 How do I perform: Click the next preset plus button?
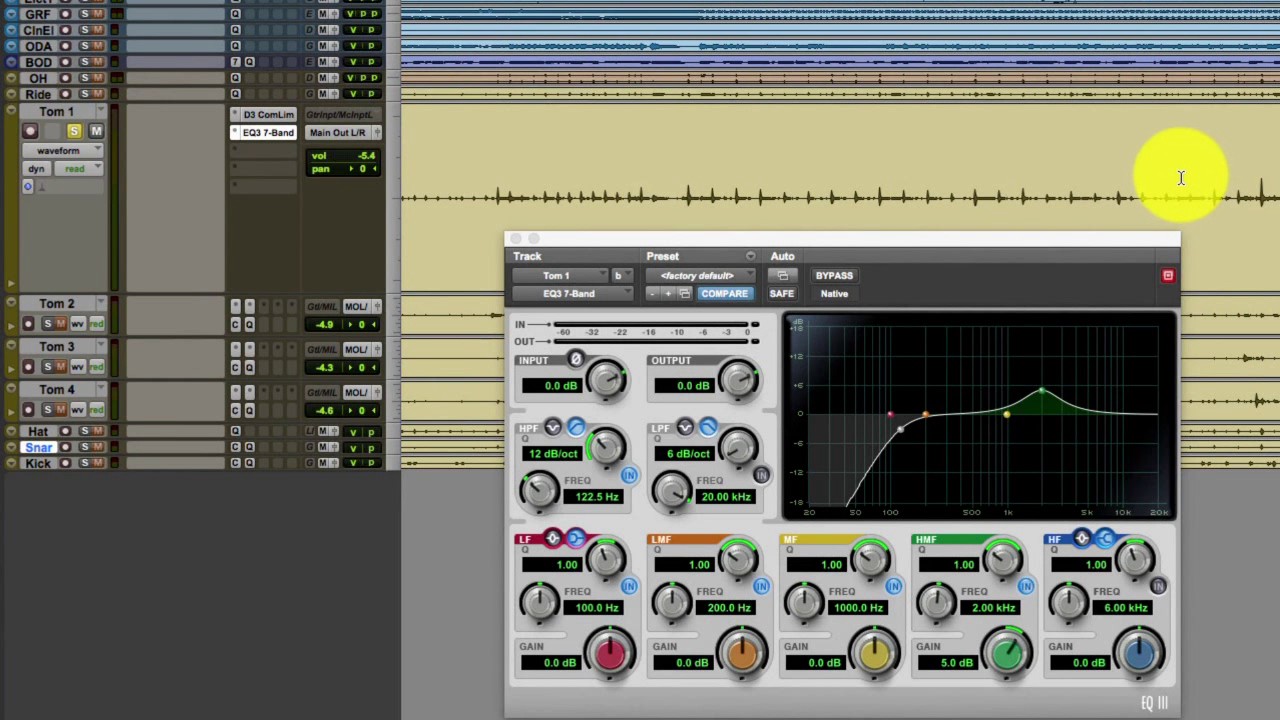pyautogui.click(x=668, y=294)
